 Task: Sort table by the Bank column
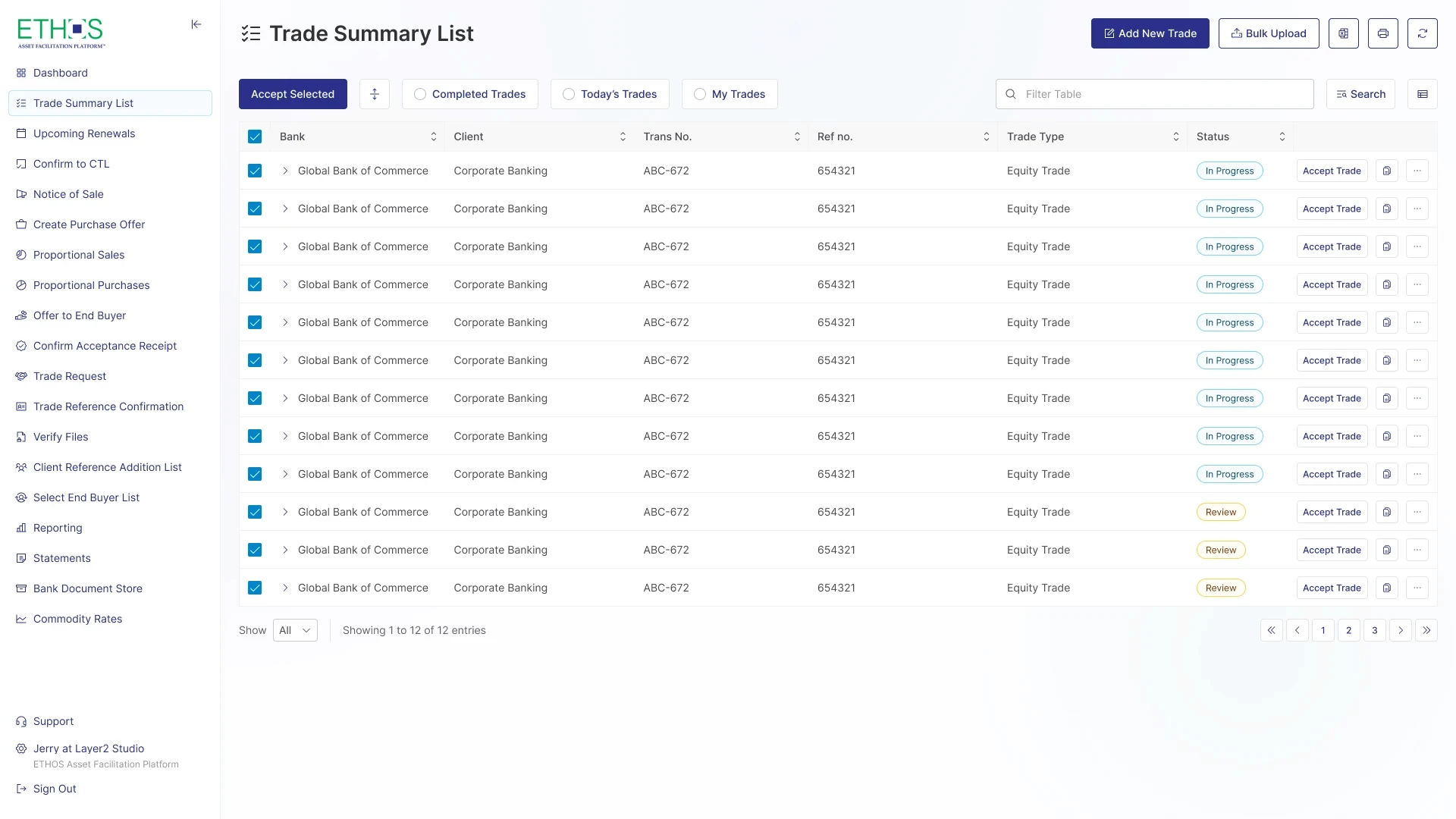pos(433,136)
